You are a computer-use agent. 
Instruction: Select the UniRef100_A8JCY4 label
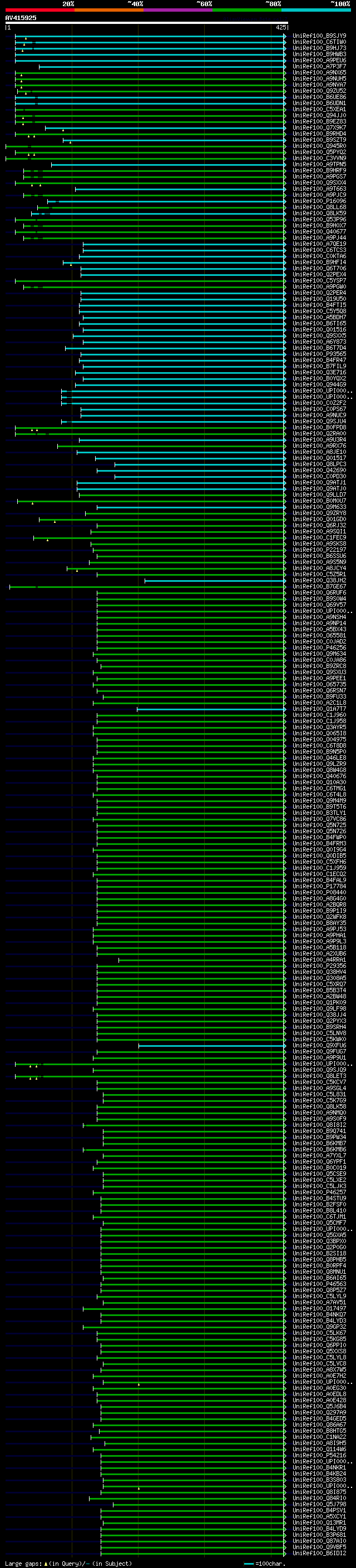click(319, 568)
